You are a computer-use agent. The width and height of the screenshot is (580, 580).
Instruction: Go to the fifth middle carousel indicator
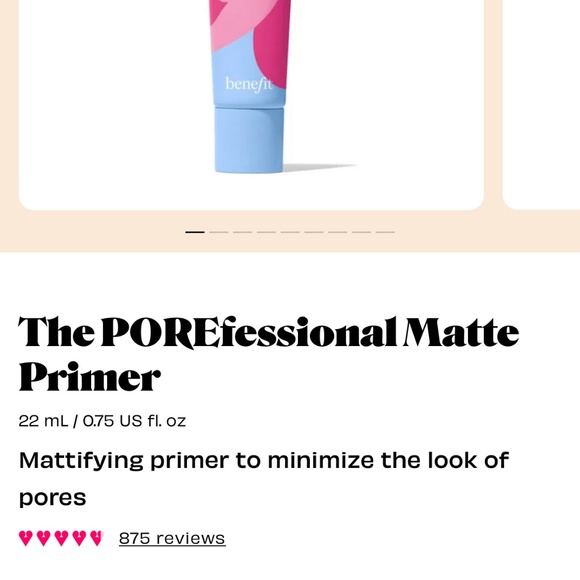point(290,232)
